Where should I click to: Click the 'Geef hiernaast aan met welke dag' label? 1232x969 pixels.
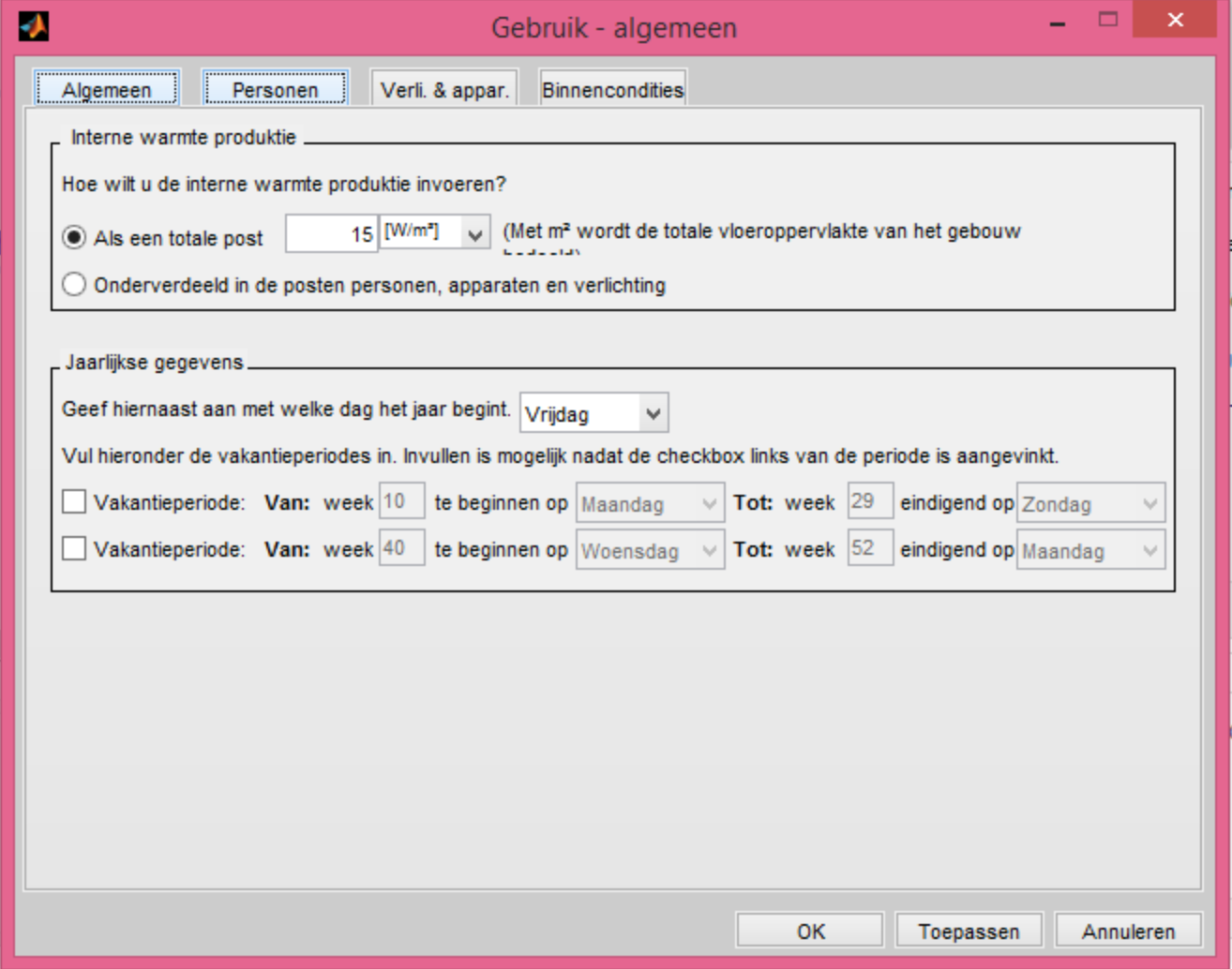tap(286, 410)
